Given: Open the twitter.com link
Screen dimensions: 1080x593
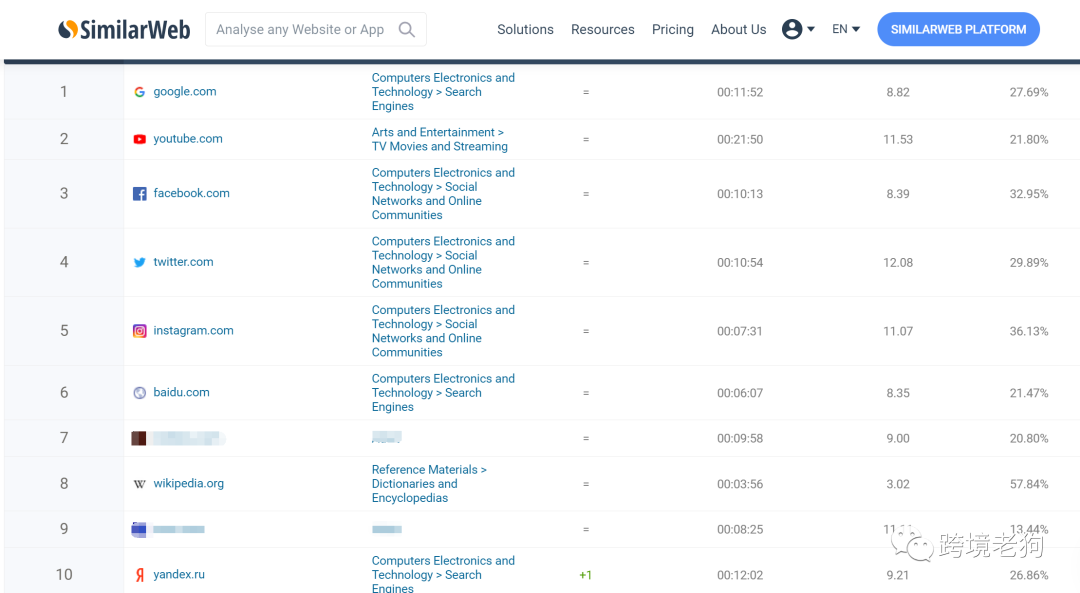Looking at the screenshot, I should point(183,262).
